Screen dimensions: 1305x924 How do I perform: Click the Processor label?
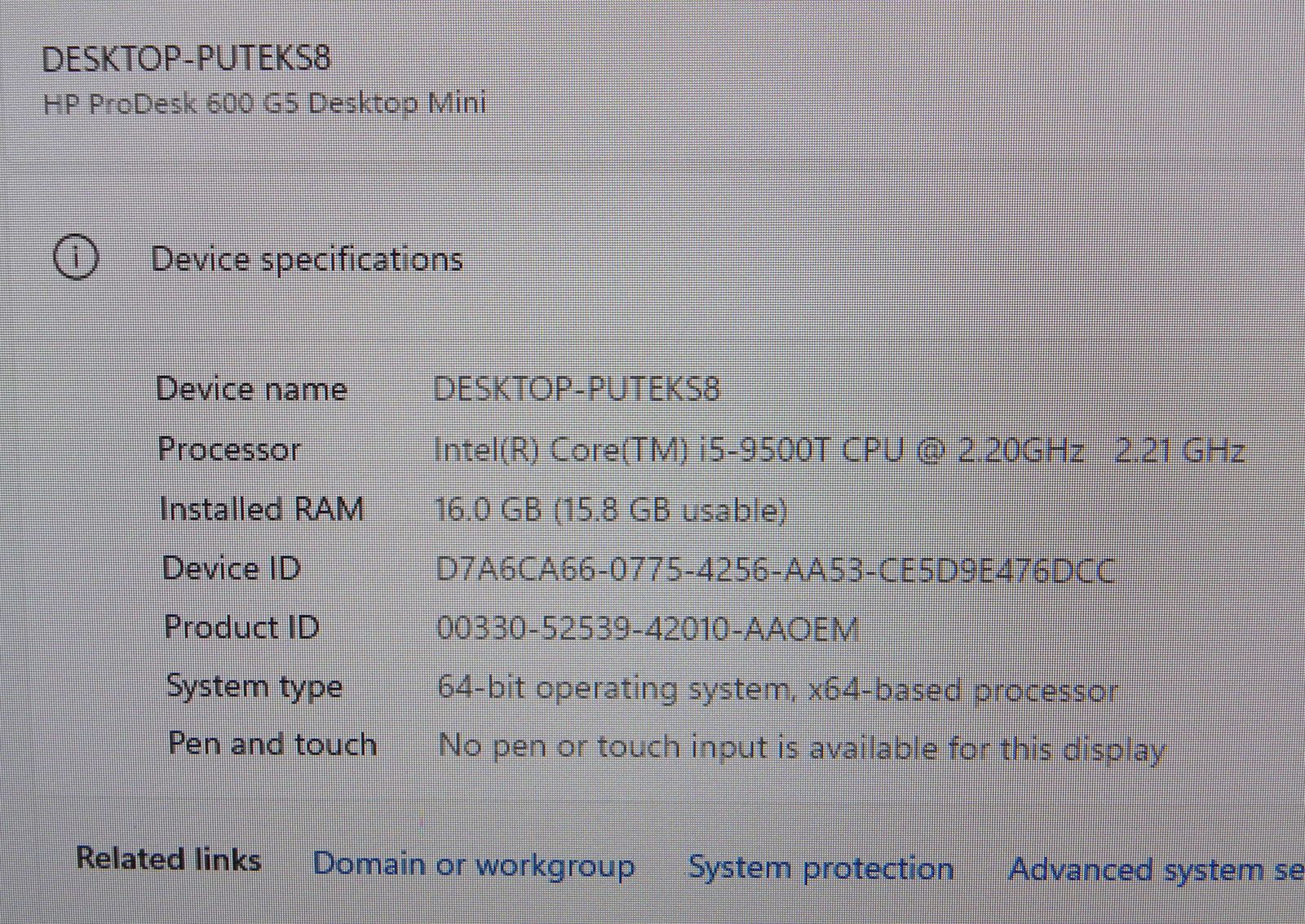point(229,449)
